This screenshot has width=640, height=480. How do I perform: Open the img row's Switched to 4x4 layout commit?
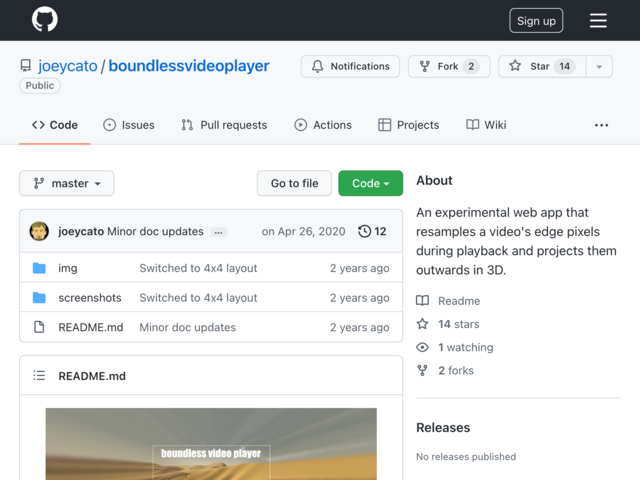[x=198, y=268]
